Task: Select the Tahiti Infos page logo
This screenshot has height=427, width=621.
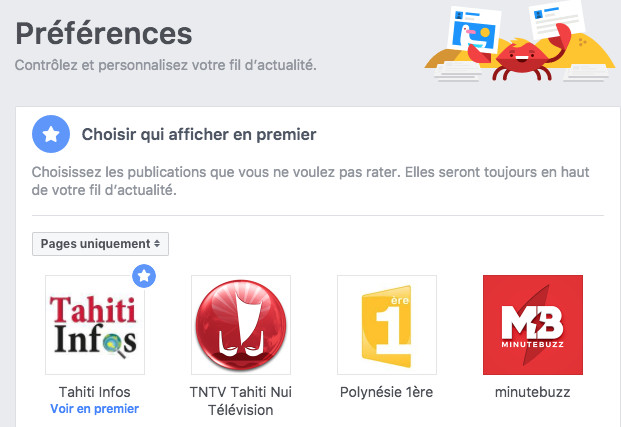Action: tap(95, 325)
